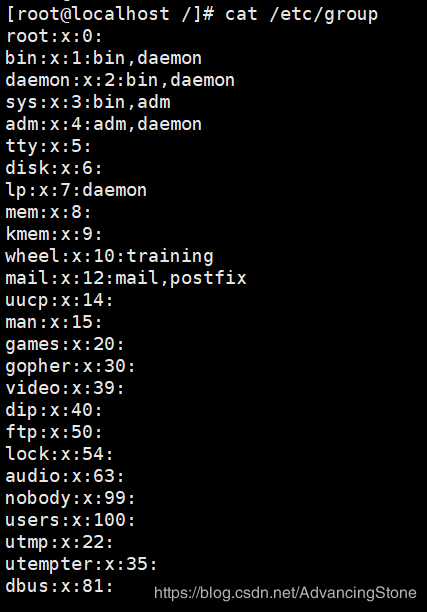
Task: Select the wheel:x:10:training line
Action: (109, 257)
